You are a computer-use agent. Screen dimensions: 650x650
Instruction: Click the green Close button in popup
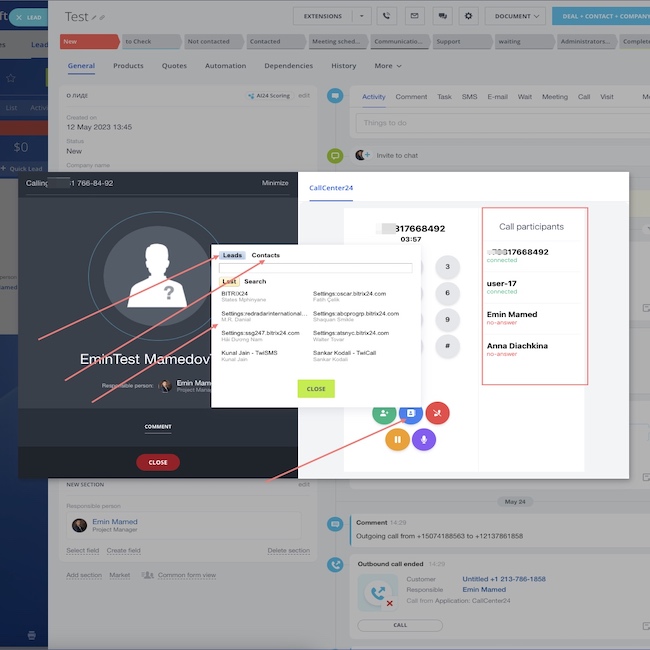tap(316, 389)
